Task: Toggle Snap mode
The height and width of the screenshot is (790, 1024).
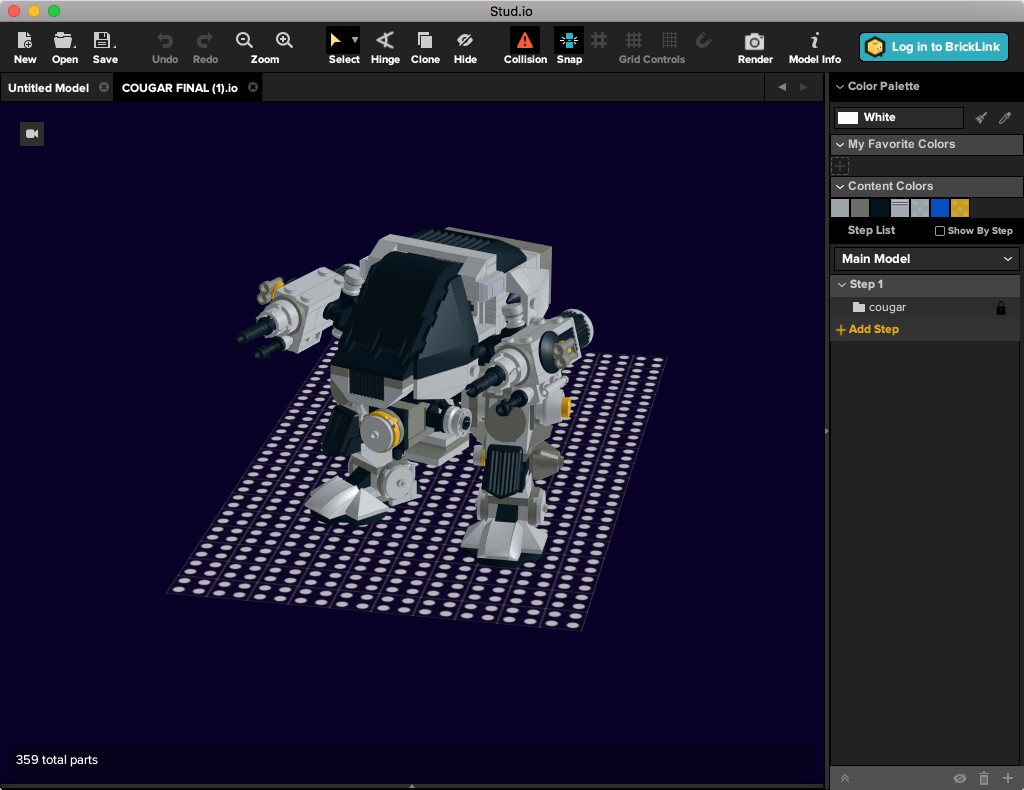Action: [x=569, y=46]
